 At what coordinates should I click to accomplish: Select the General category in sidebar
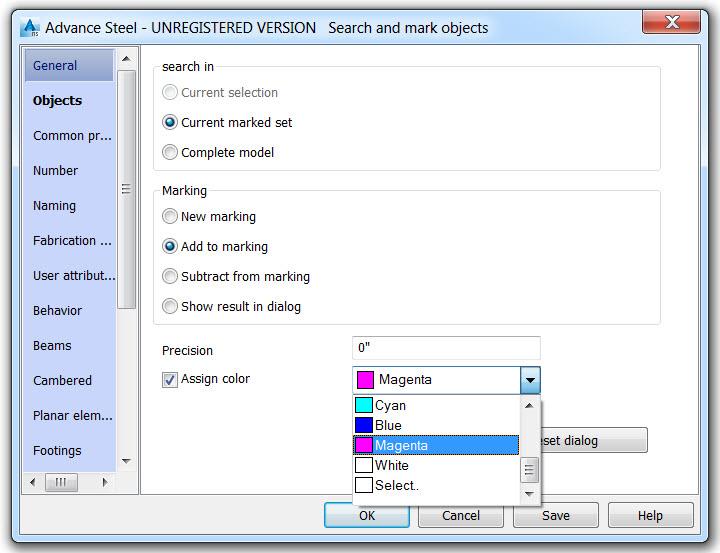pos(69,65)
